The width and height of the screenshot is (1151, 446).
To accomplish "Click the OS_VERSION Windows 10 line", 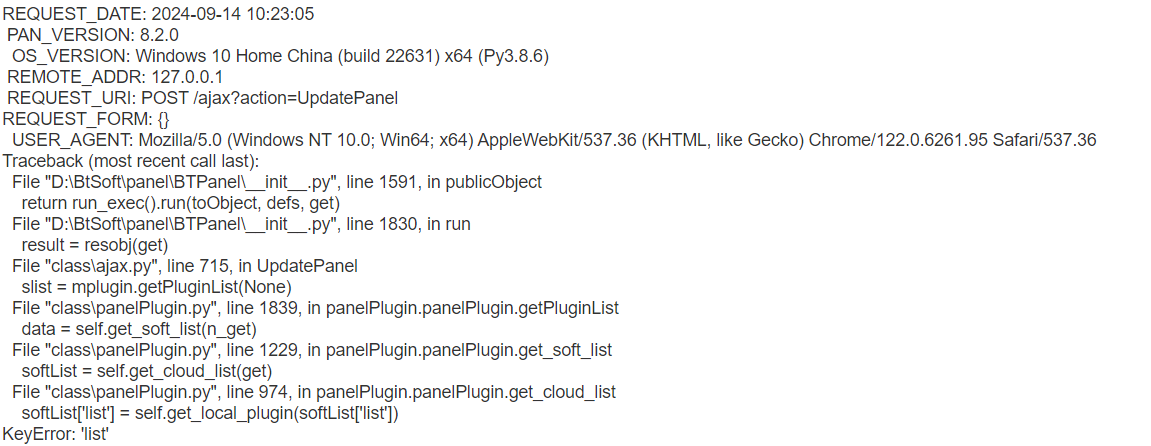I will [280, 56].
